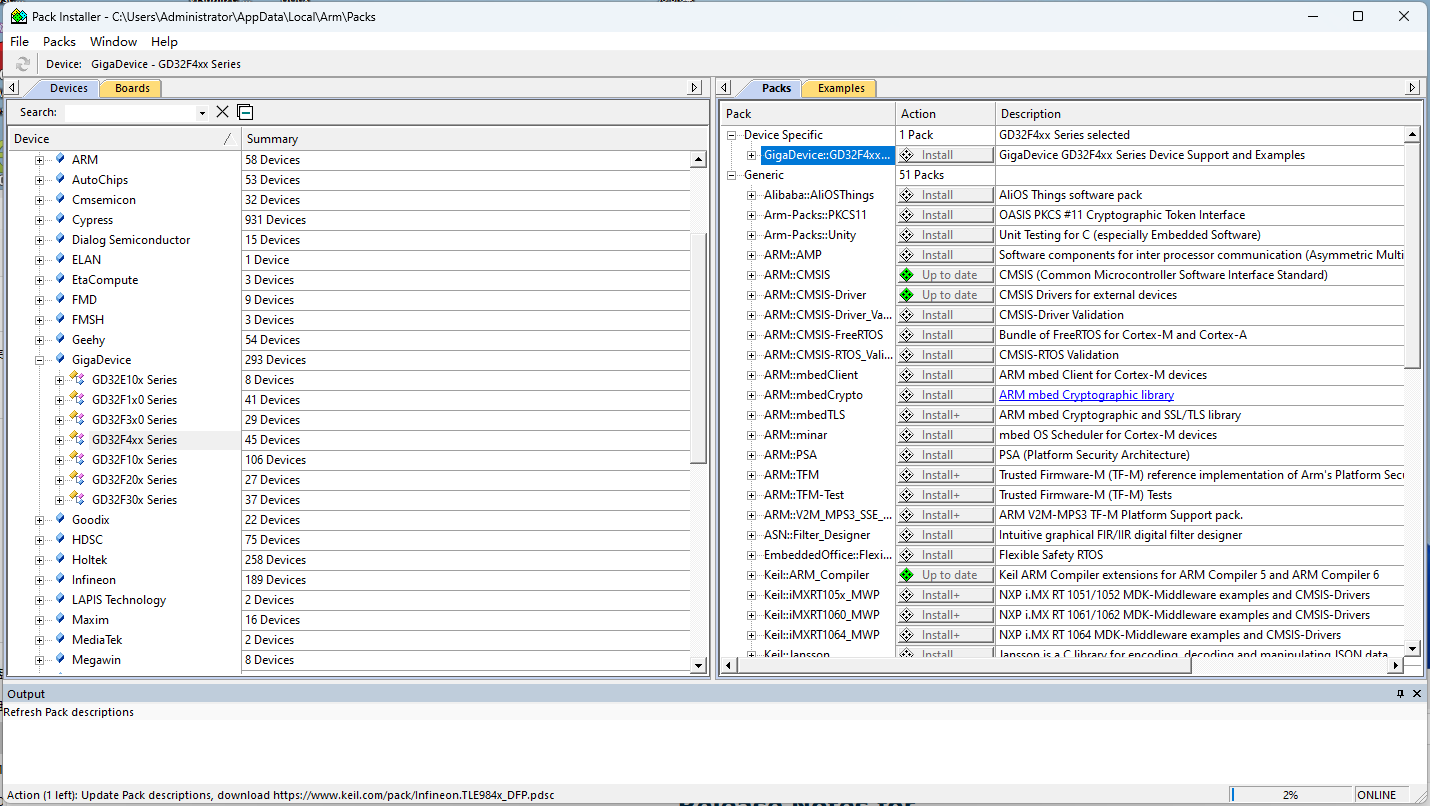Expand the Keil::ARM_Compiler pack node
1430x806 pixels.
coord(752,575)
